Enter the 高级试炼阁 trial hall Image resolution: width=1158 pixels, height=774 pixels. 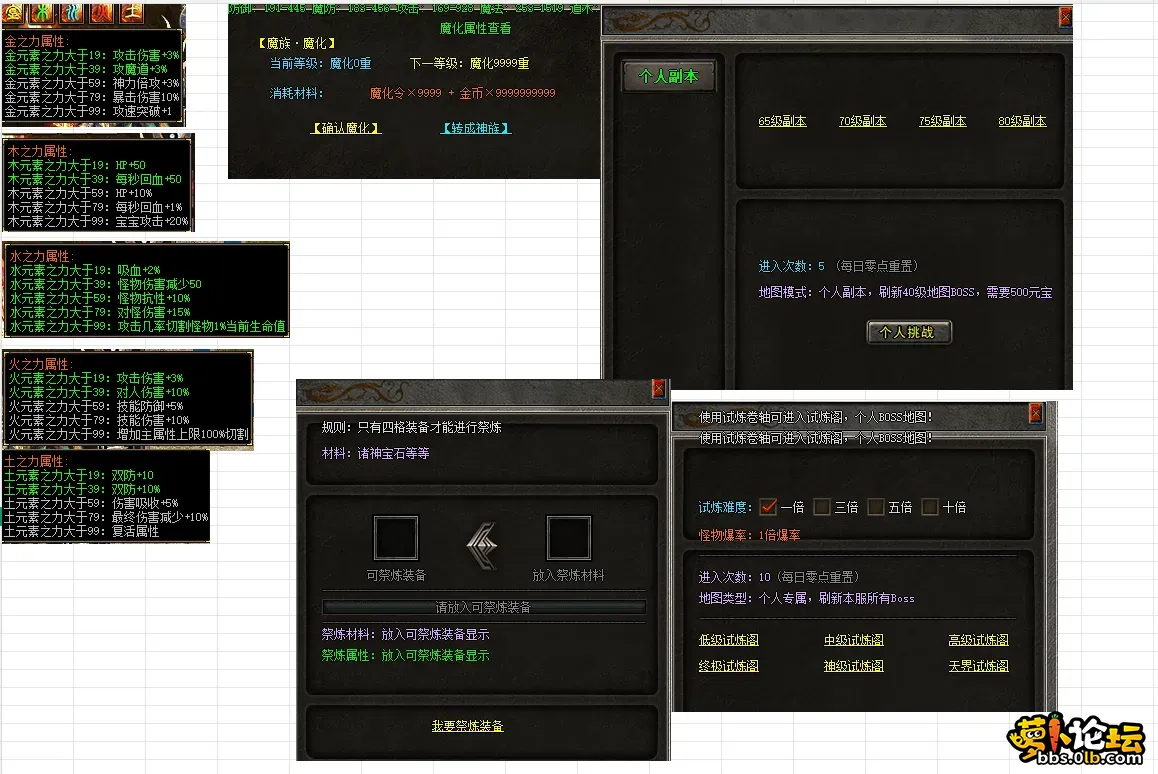point(979,640)
